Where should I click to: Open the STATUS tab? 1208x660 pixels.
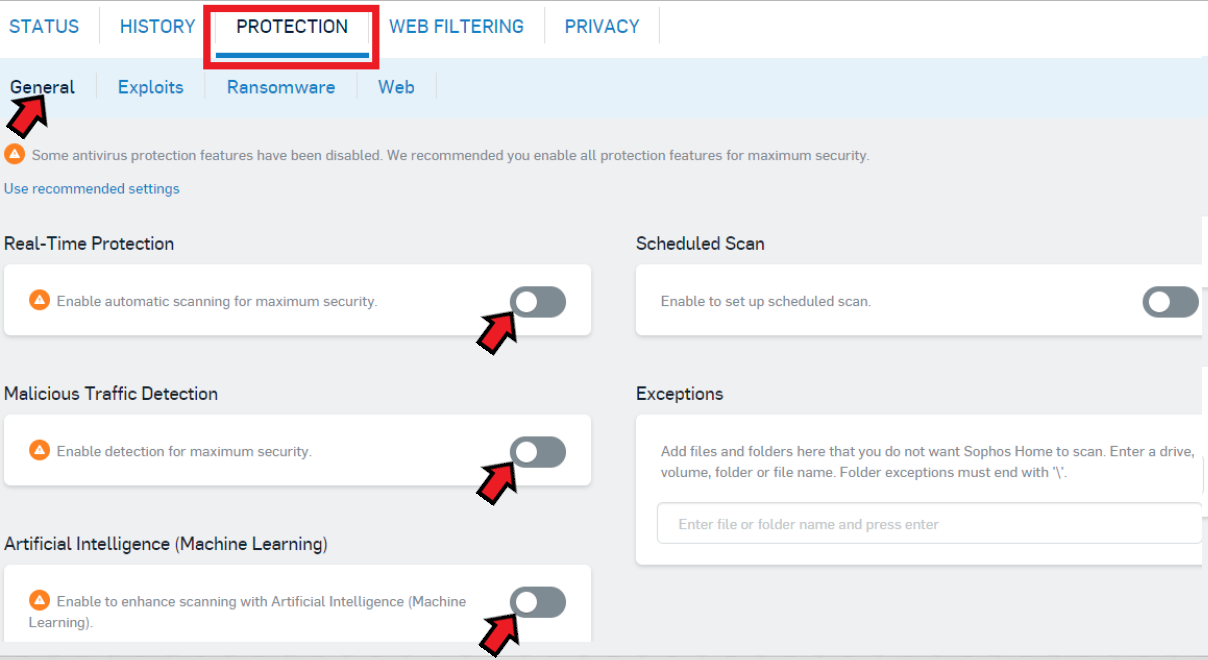point(44,27)
